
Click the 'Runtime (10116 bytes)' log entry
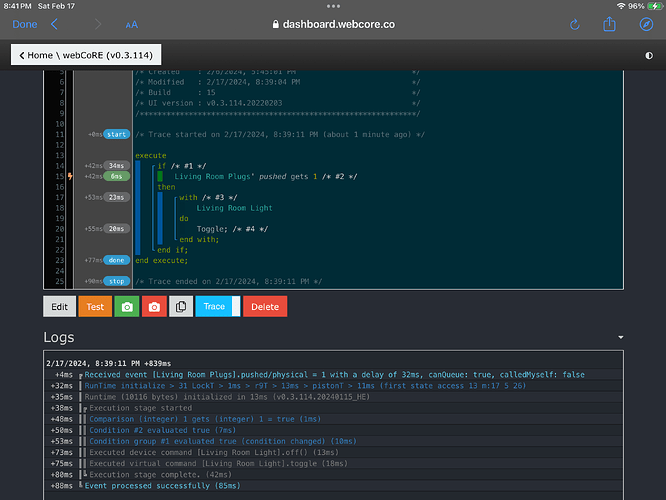[x=227, y=397]
